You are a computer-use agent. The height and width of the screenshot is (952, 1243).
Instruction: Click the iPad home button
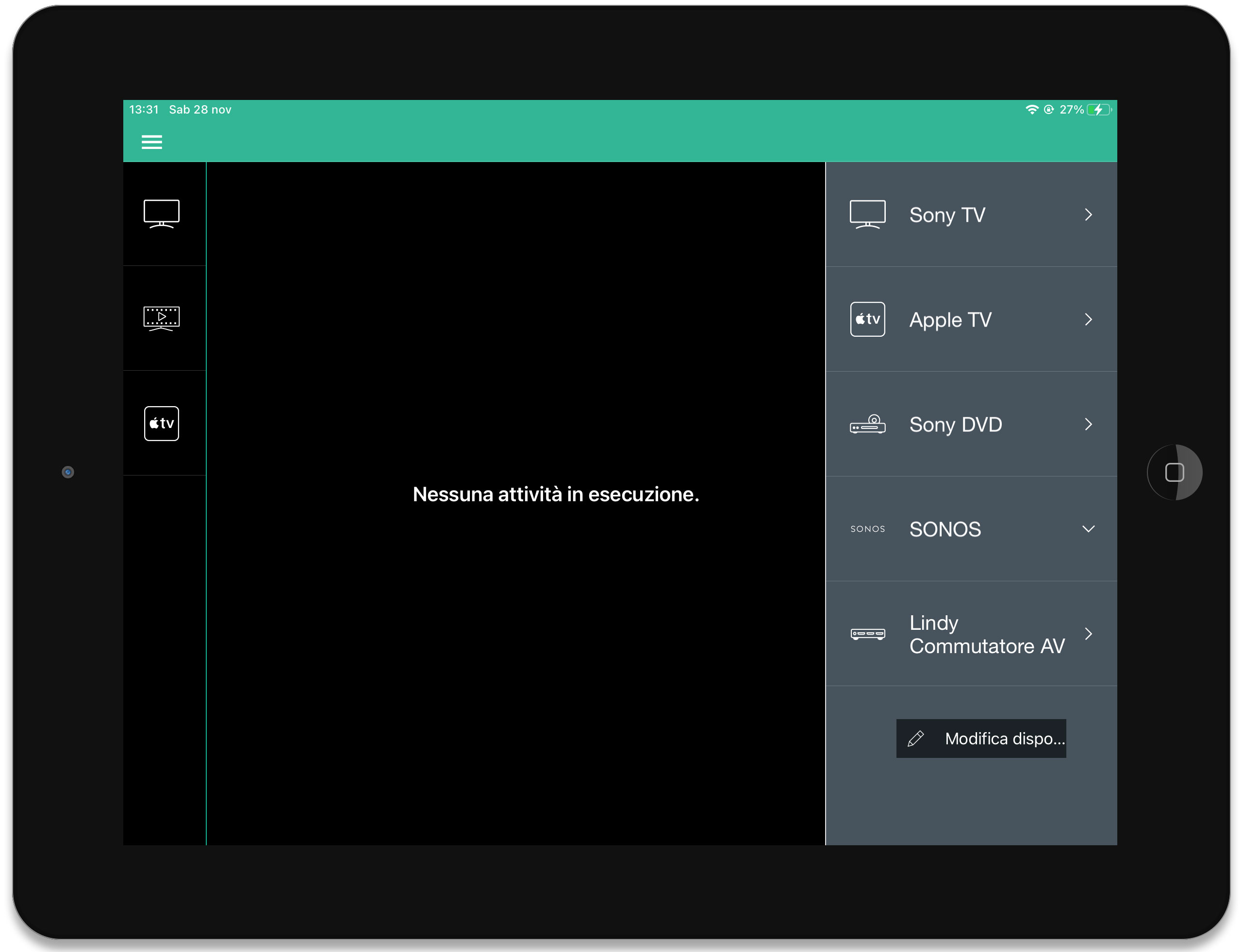click(1175, 472)
